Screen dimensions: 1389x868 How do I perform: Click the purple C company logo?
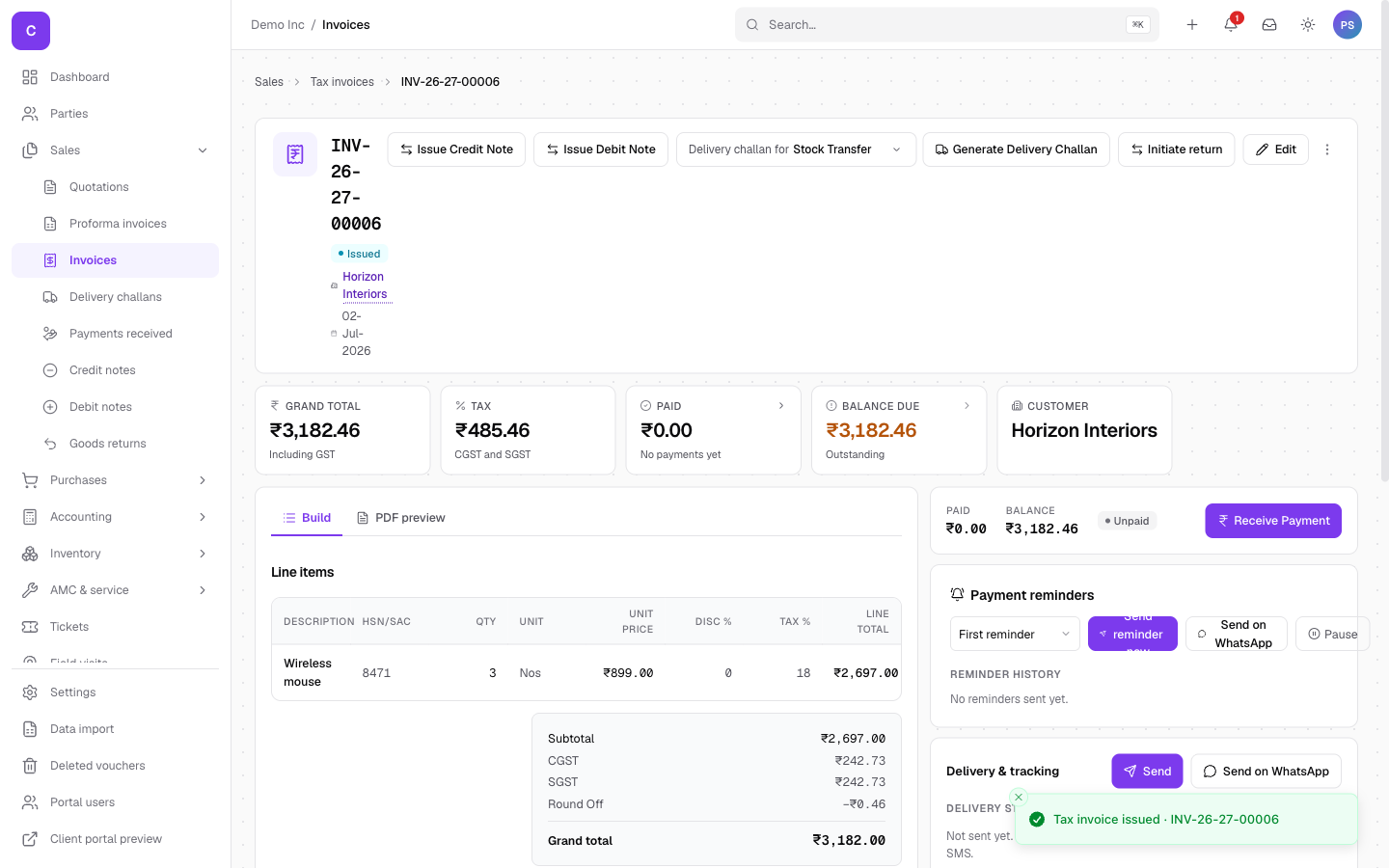31,31
